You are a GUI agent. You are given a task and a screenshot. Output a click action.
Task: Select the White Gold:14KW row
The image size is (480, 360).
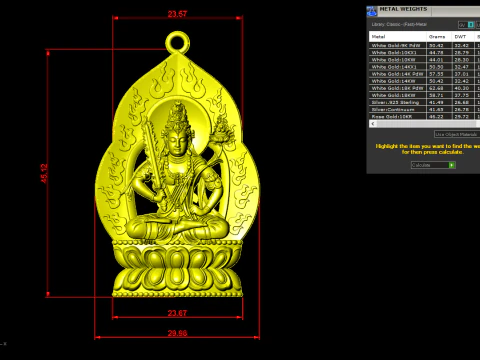[424, 81]
